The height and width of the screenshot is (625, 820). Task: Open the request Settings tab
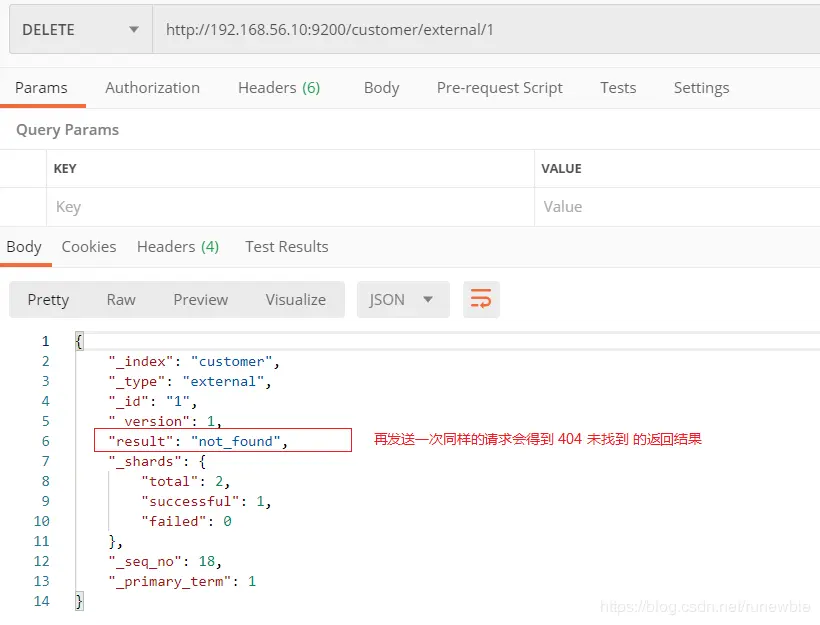tap(701, 87)
